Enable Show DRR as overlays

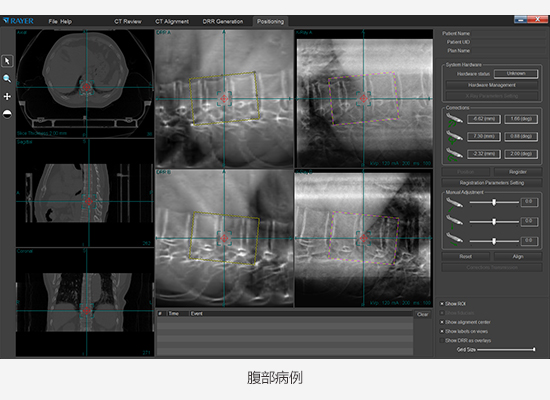tap(442, 340)
